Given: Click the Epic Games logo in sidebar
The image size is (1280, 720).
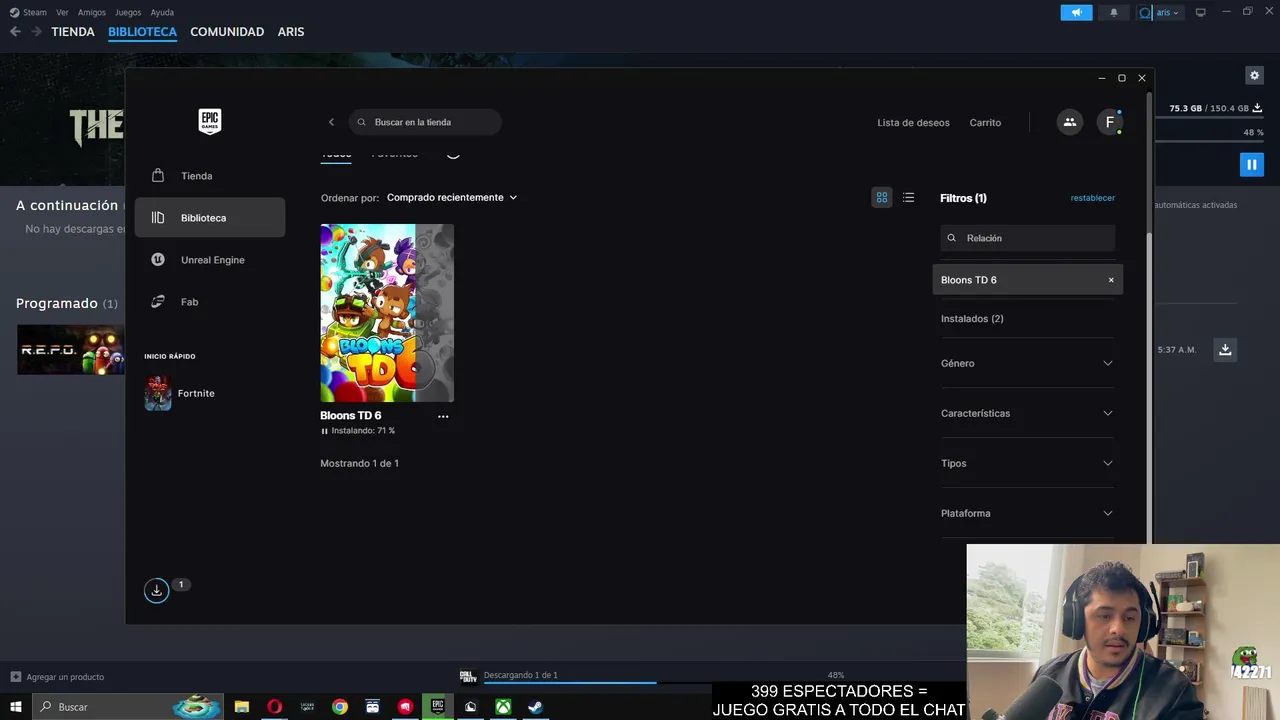Looking at the screenshot, I should (x=209, y=121).
